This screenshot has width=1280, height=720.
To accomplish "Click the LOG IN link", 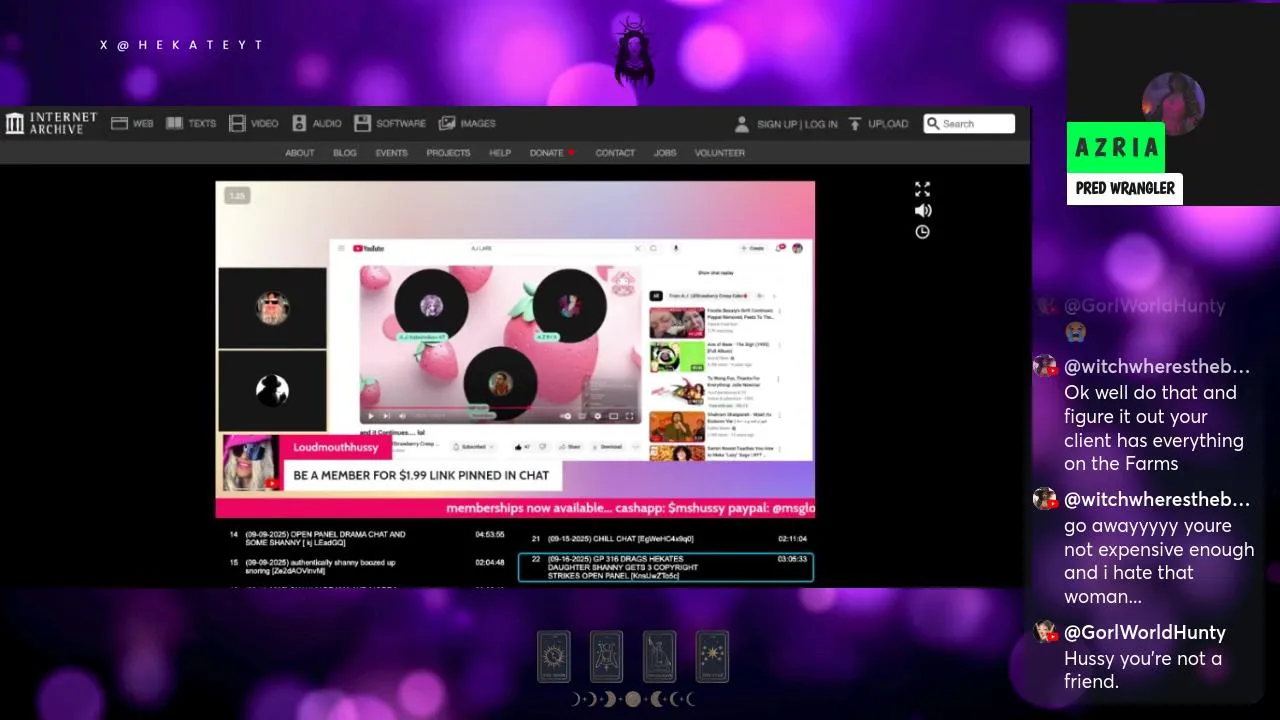I will point(821,124).
